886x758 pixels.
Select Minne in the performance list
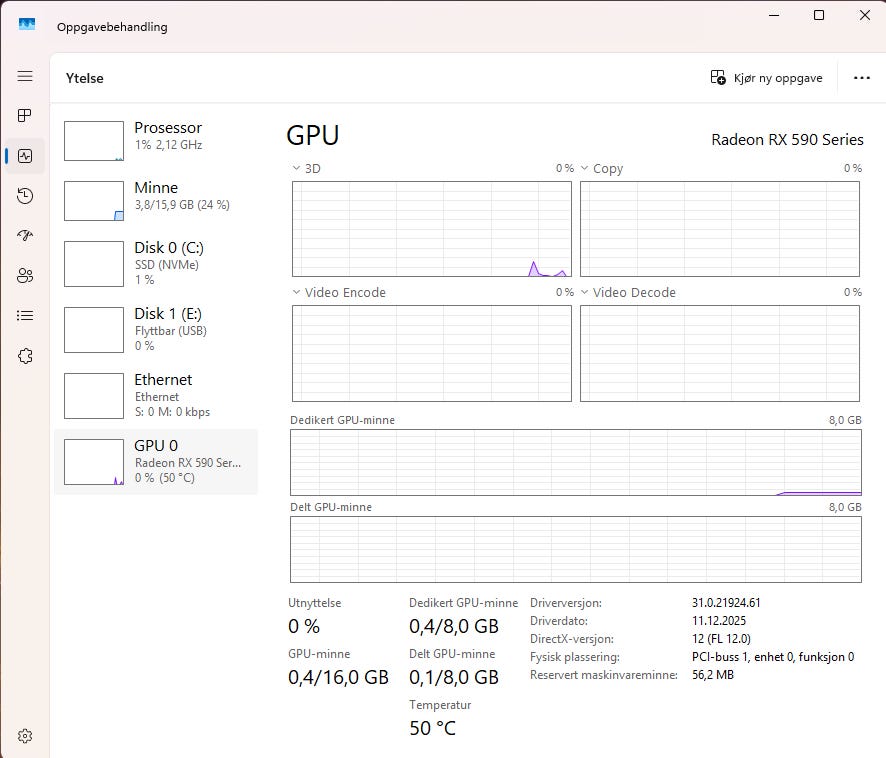pos(156,200)
